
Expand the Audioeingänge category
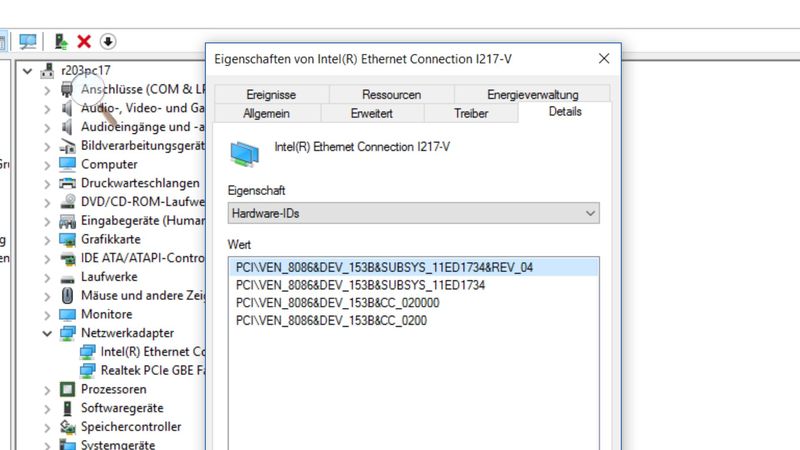click(47, 128)
